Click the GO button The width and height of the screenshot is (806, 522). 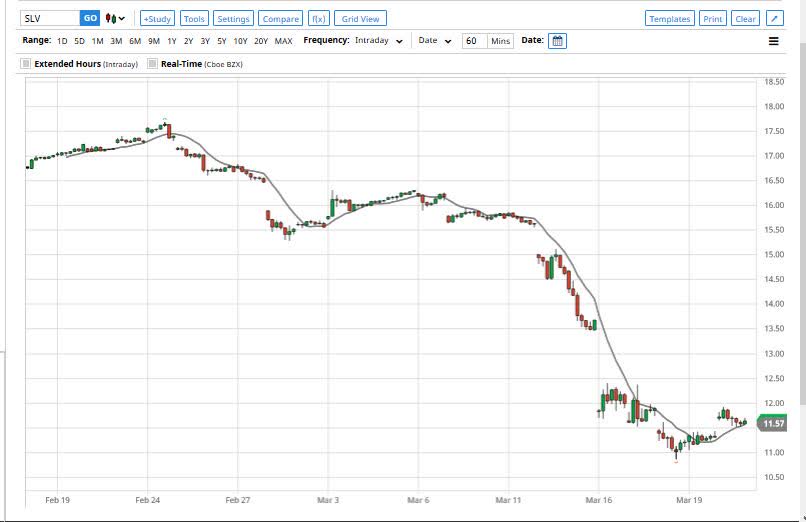(90, 18)
